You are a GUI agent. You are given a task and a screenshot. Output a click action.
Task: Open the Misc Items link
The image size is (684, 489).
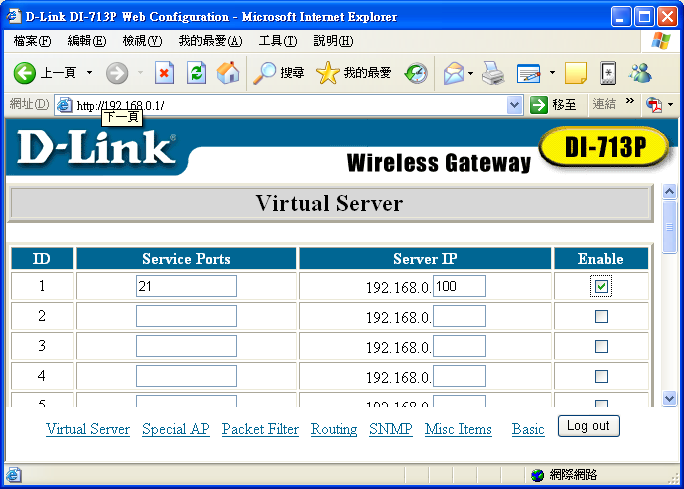pos(458,429)
